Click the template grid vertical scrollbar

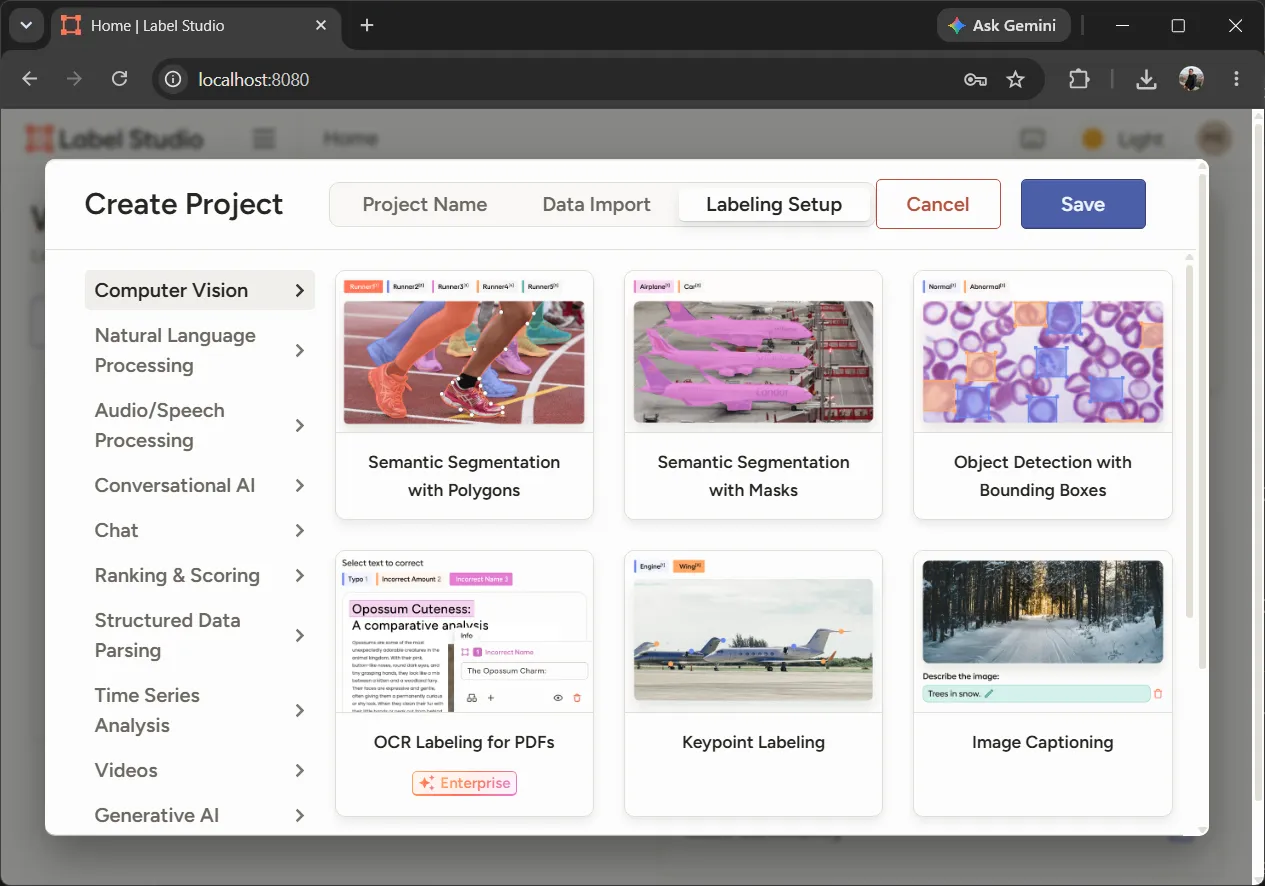point(1189,440)
